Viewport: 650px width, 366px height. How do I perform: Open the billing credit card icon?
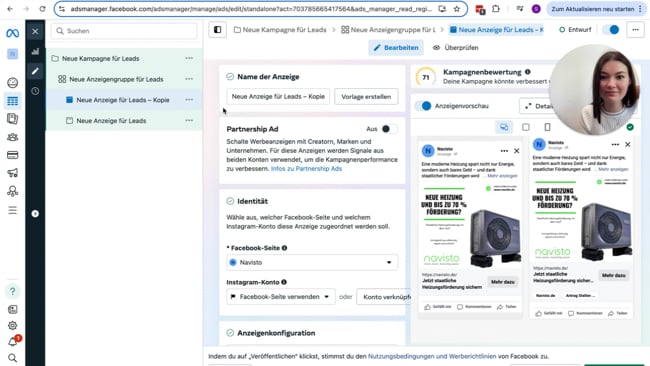pyautogui.click(x=12, y=155)
